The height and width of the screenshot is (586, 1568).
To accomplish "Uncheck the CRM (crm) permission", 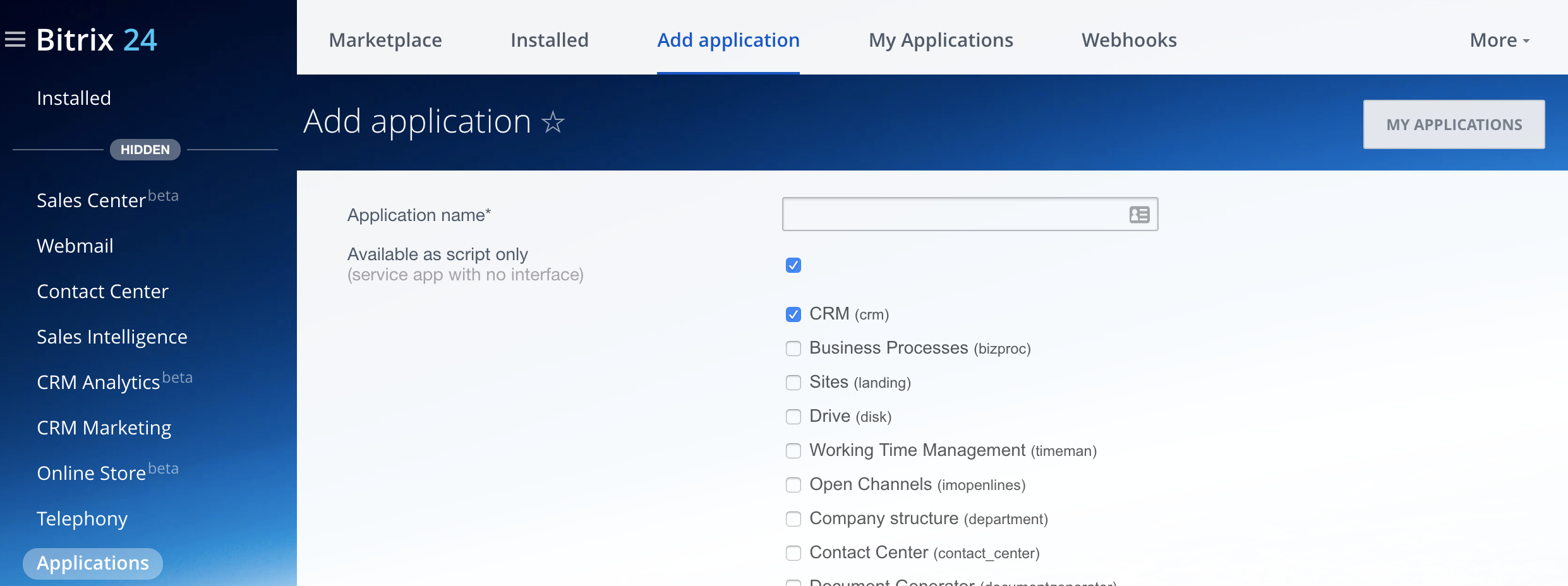I will coord(793,314).
